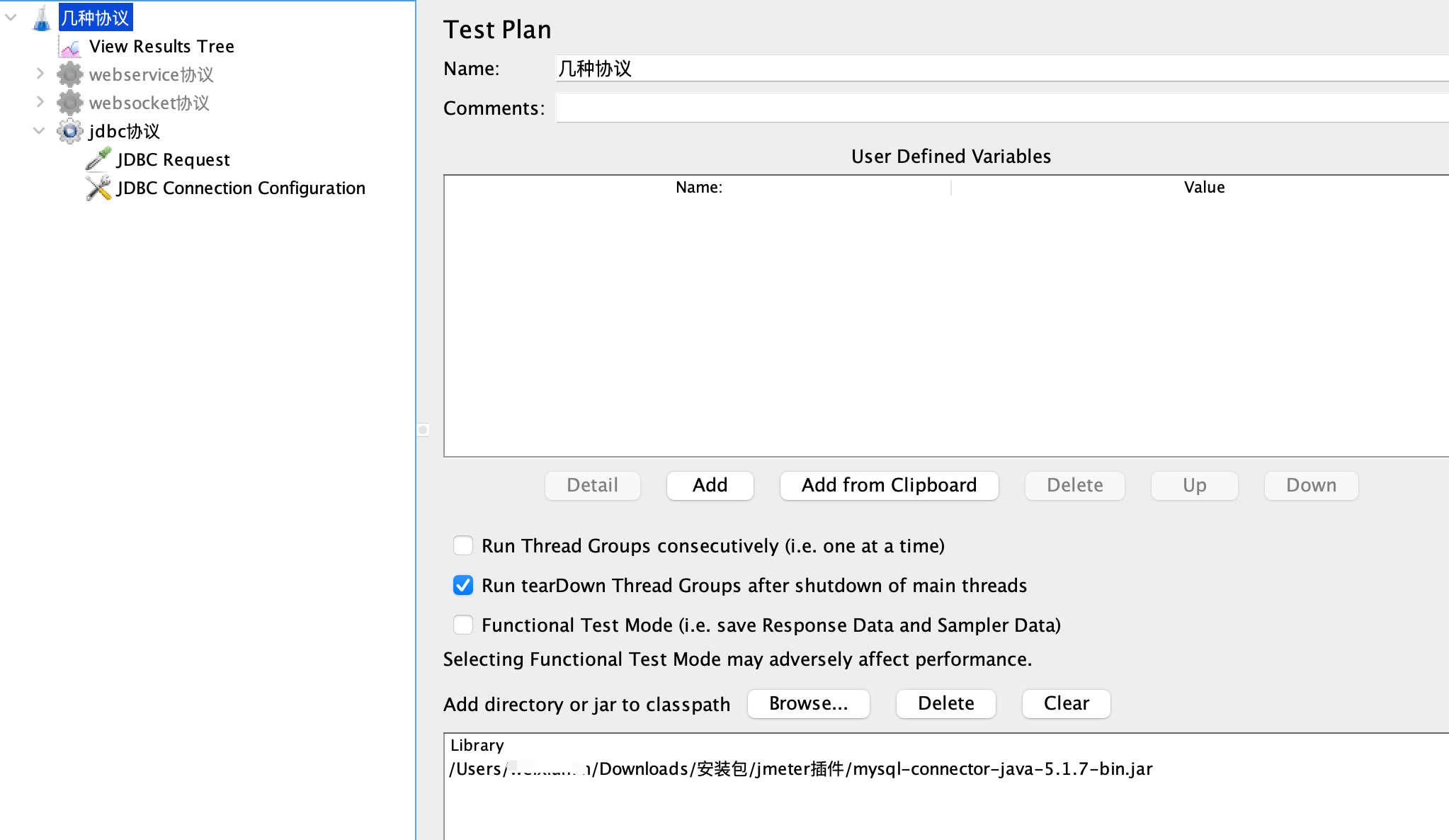
Task: Click the JDBC Request sampler pipette icon
Action: [98, 159]
